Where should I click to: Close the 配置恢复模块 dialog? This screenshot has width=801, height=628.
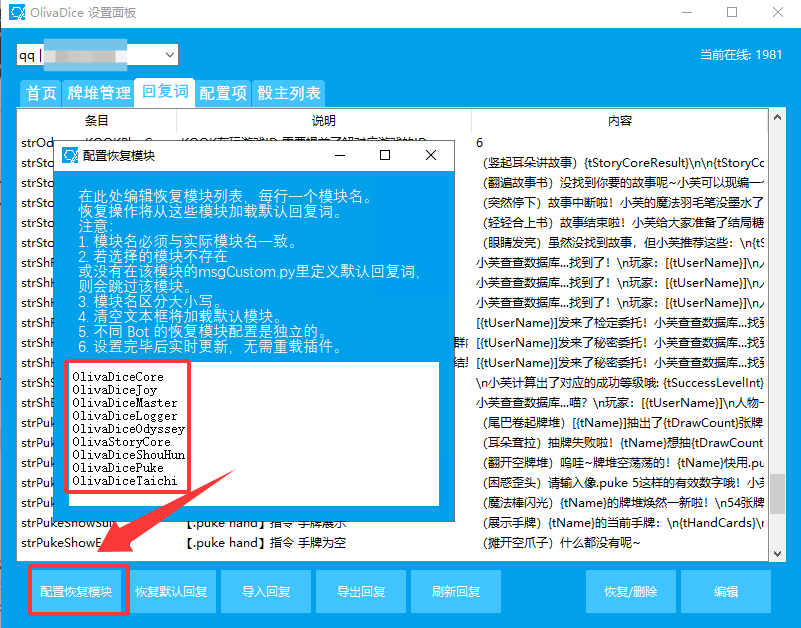point(430,156)
